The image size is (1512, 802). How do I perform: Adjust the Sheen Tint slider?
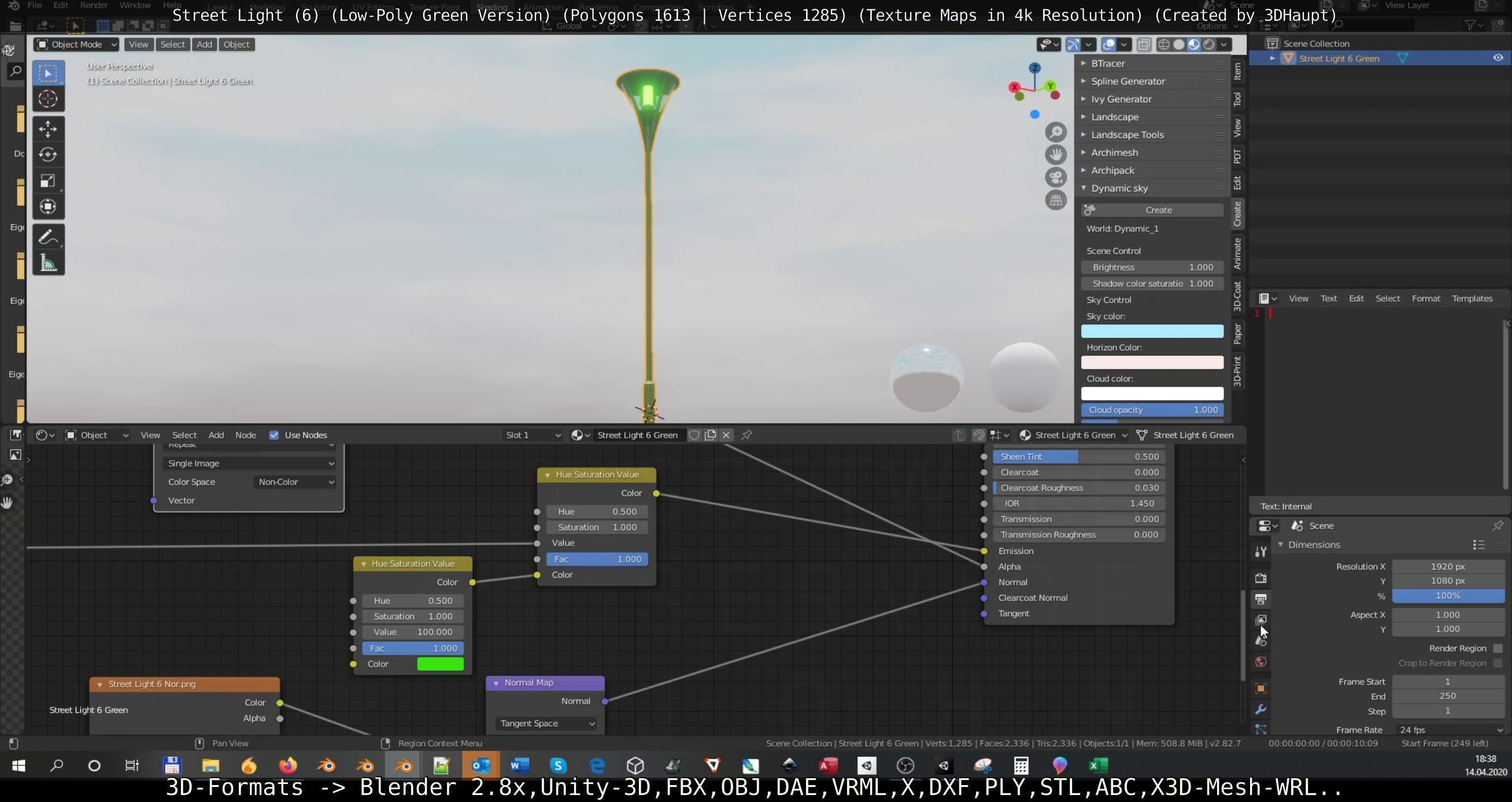tap(1079, 457)
